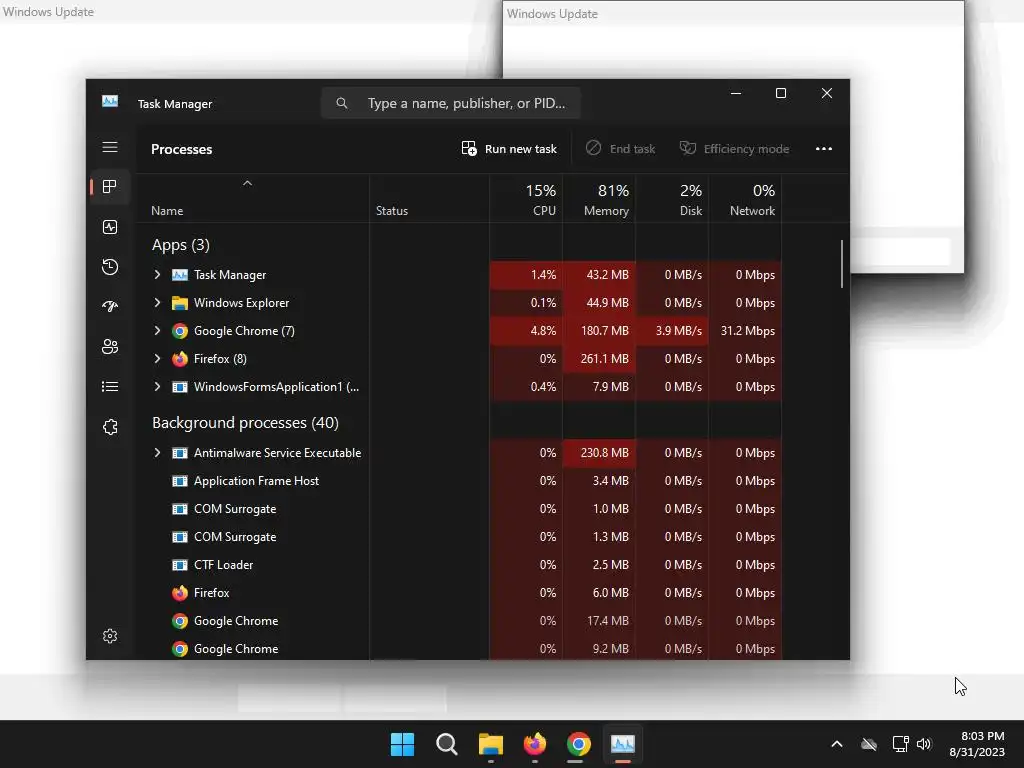Sort processes by Memory column header

pyautogui.click(x=599, y=199)
